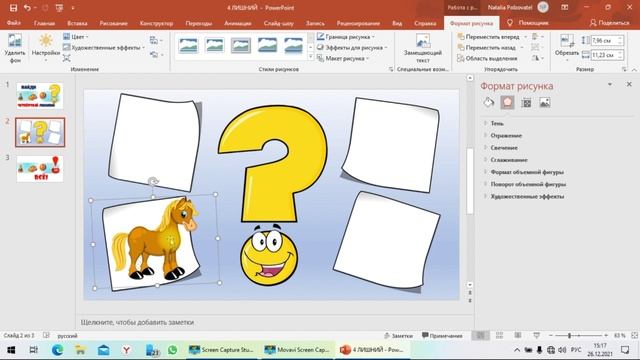Open WhatsApp from the taskbar

[x=172, y=350]
